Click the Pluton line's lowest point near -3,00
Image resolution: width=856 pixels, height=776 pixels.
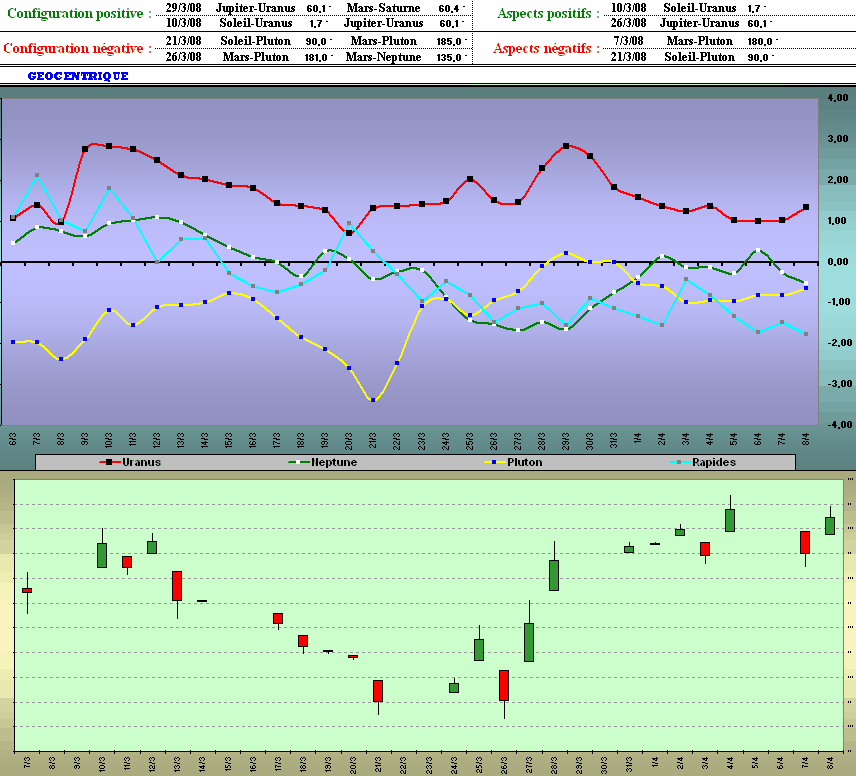pos(373,400)
